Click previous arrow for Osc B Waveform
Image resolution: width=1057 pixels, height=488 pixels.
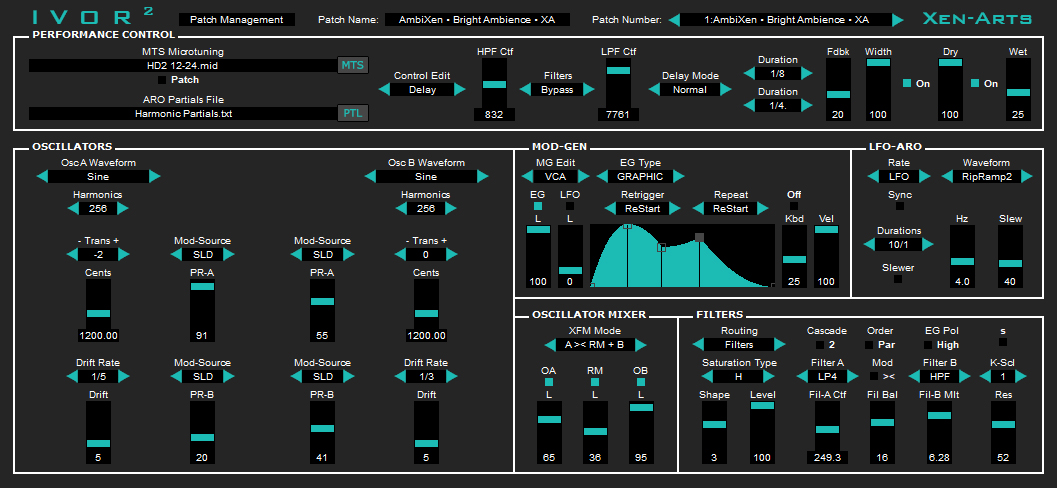(x=370, y=177)
